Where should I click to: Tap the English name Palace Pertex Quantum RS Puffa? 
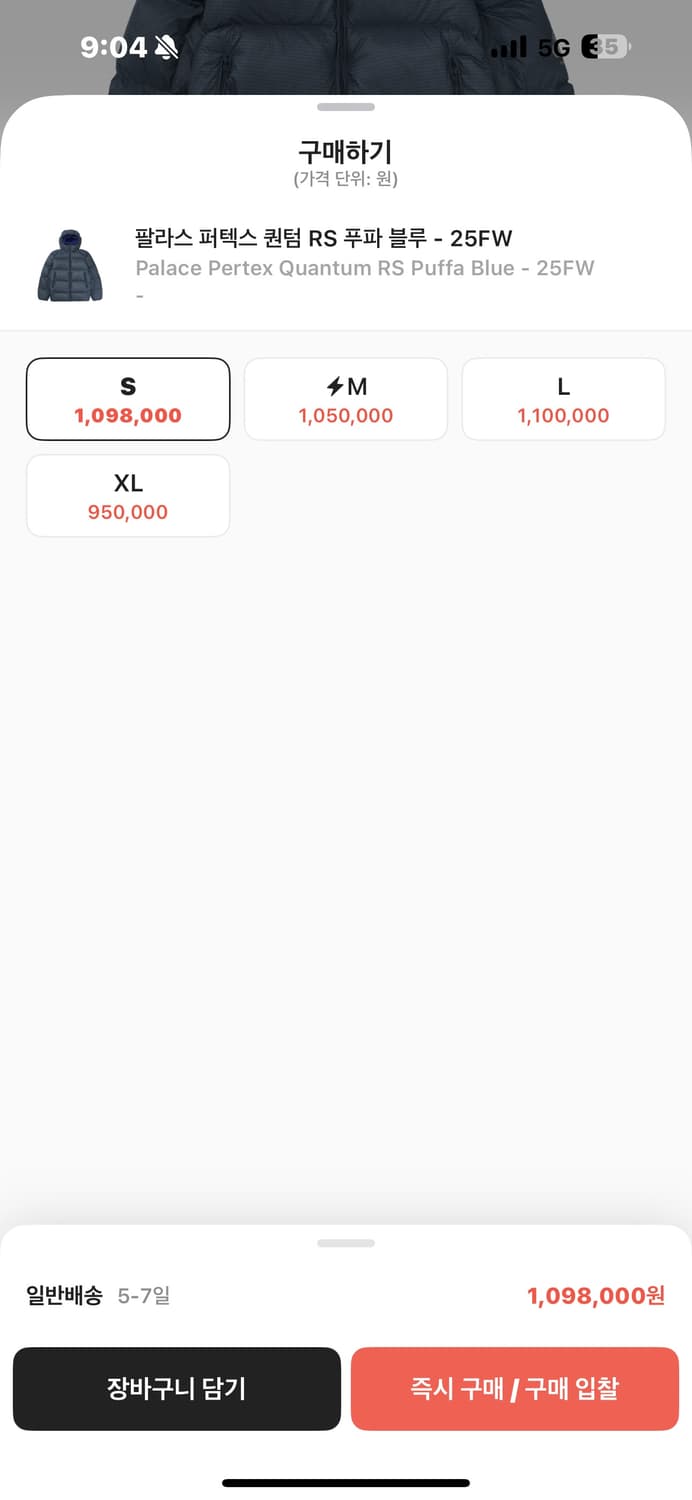tap(366, 268)
